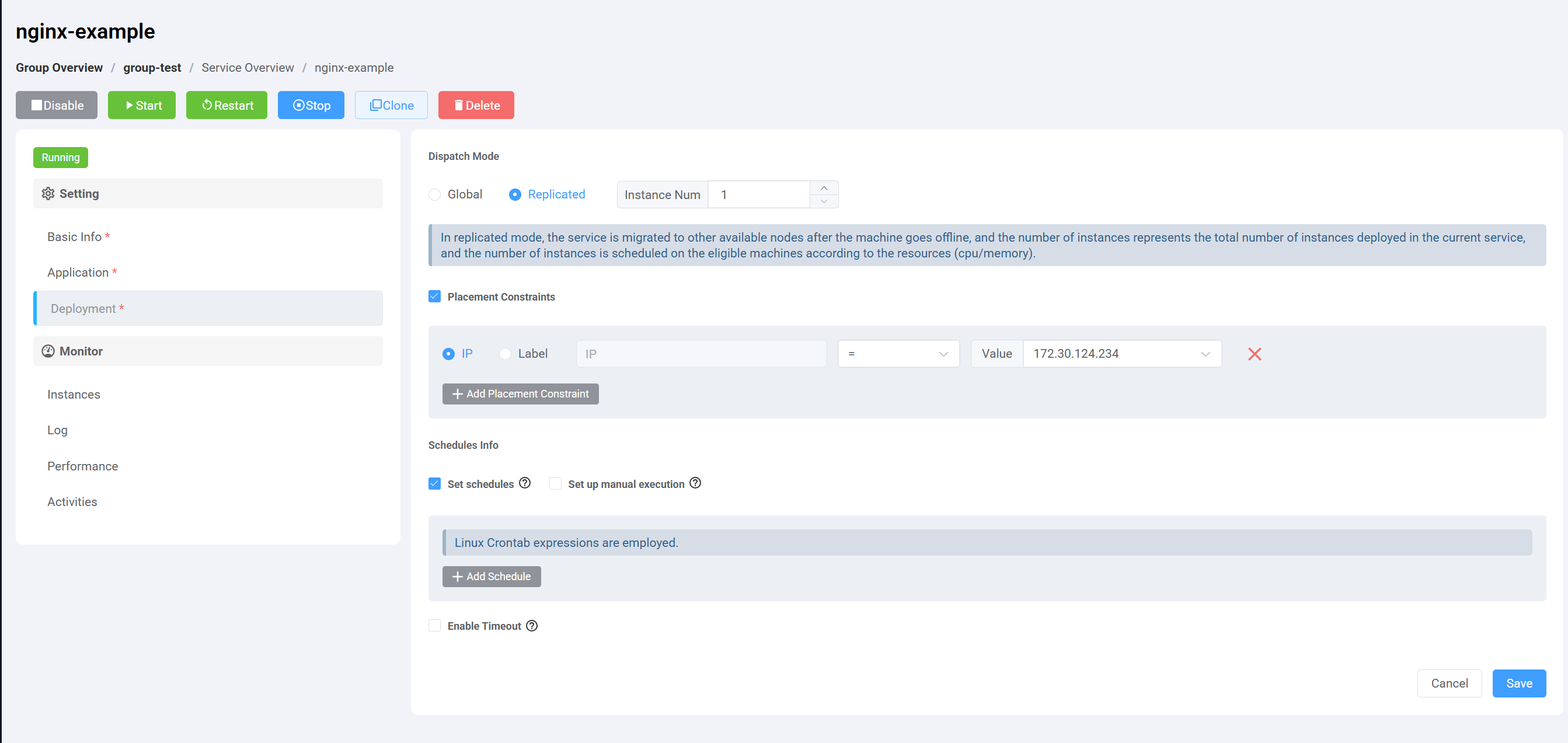Delete the nginx-example service

click(x=476, y=105)
